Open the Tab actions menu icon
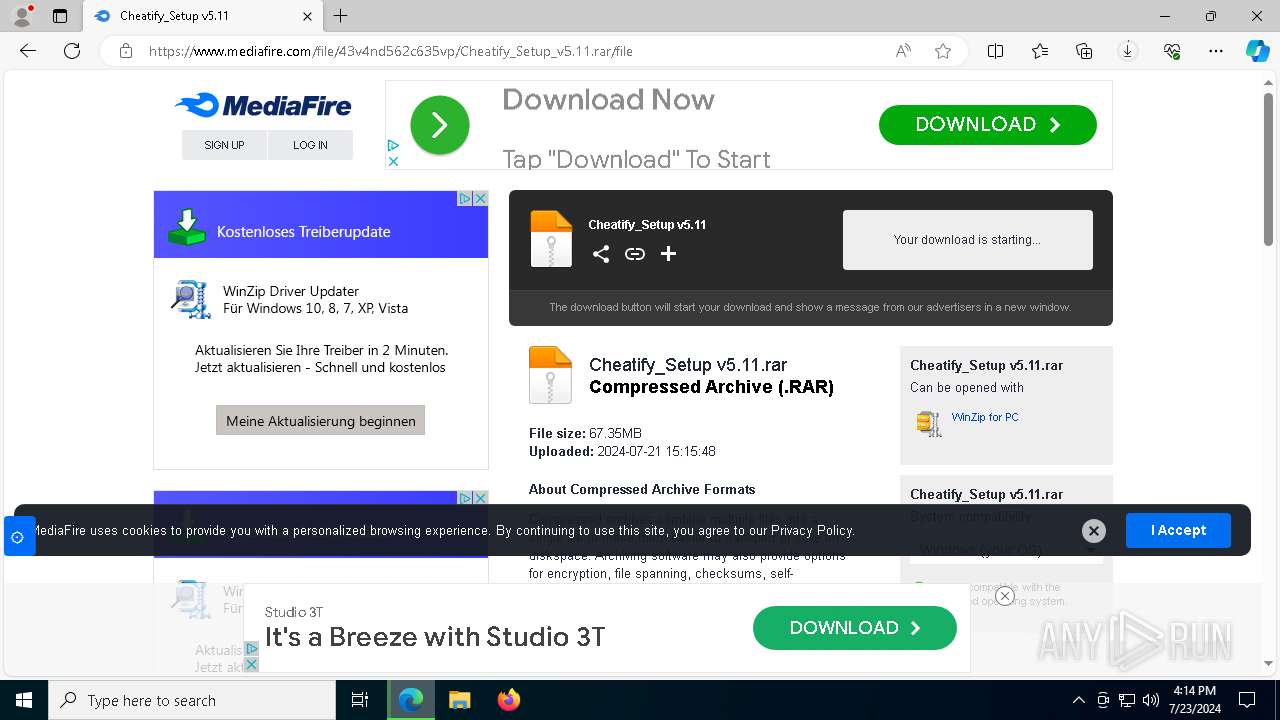 pos(60,16)
